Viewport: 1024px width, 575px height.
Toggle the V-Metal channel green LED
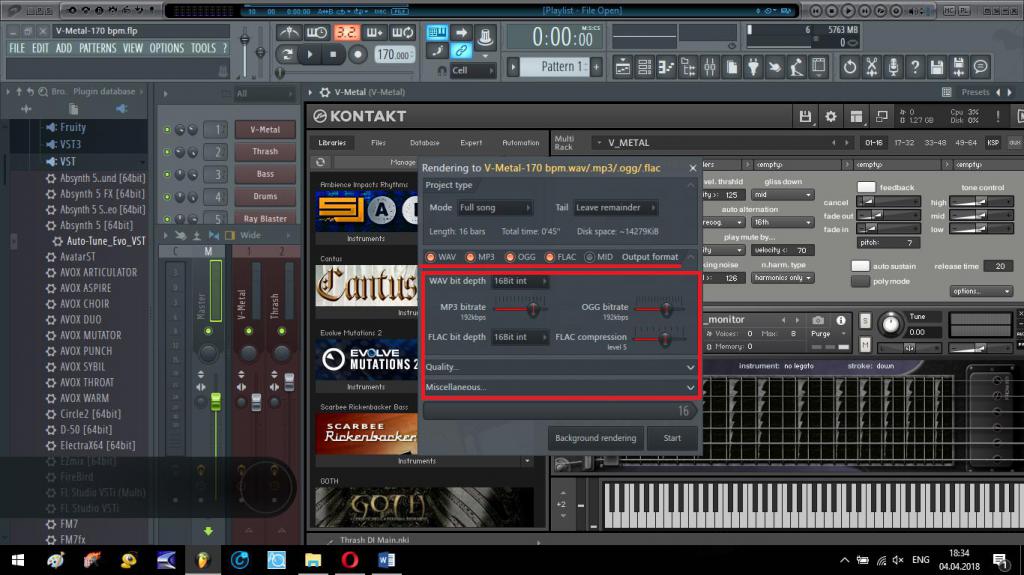(167, 130)
